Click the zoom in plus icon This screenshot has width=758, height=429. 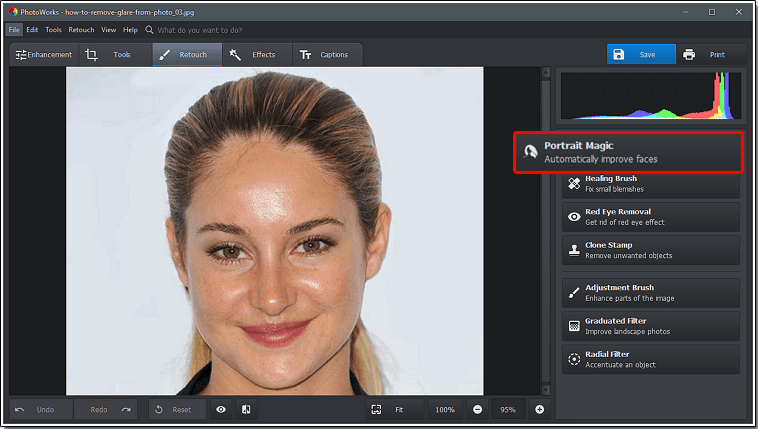(539, 410)
